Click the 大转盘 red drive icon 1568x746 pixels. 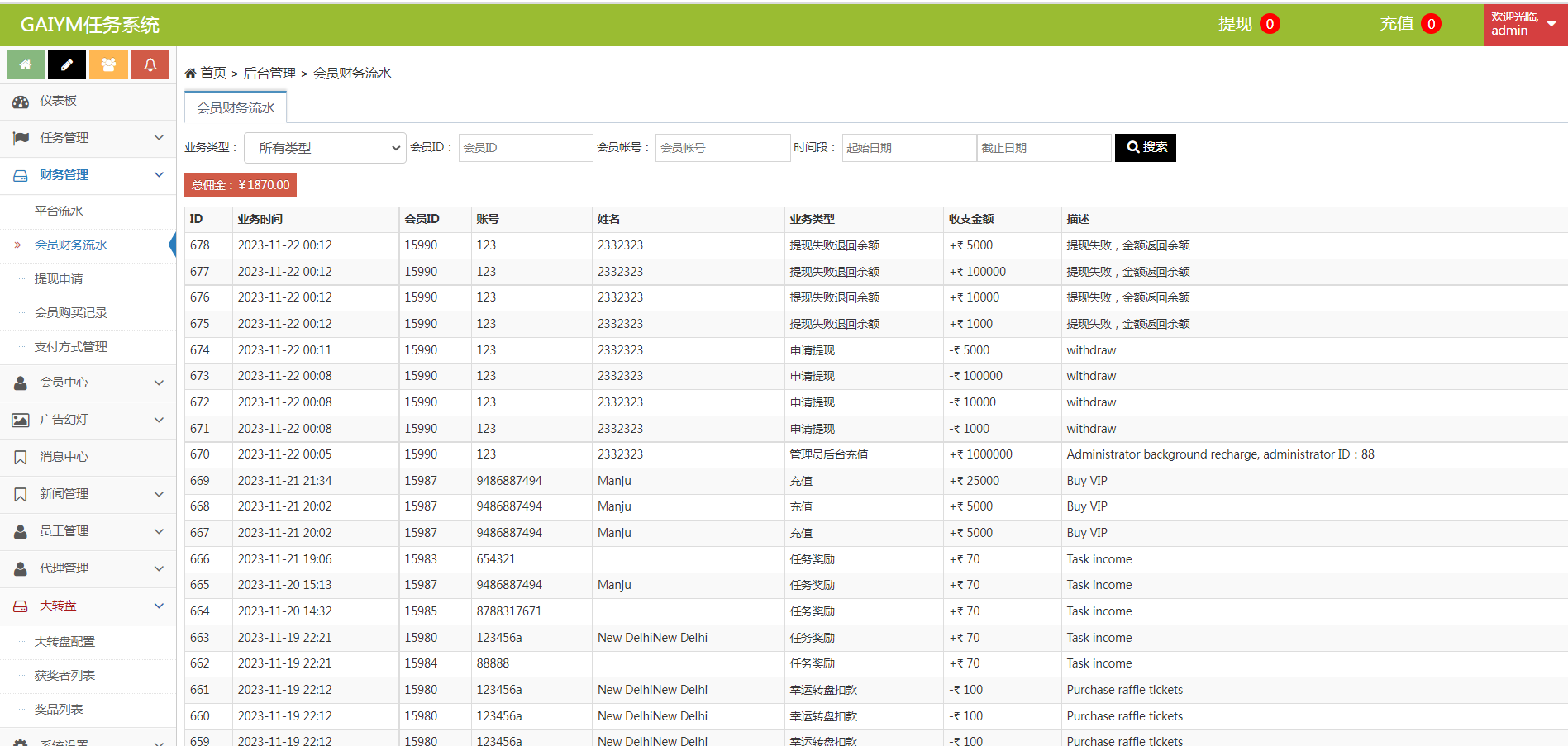pyautogui.click(x=21, y=606)
